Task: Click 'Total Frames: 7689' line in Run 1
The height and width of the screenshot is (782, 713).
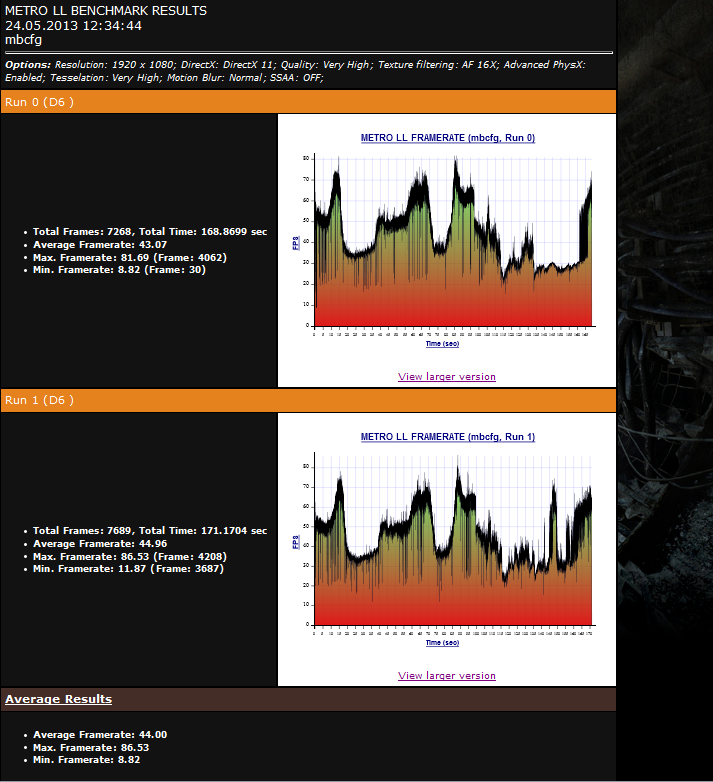Action: pos(150,531)
